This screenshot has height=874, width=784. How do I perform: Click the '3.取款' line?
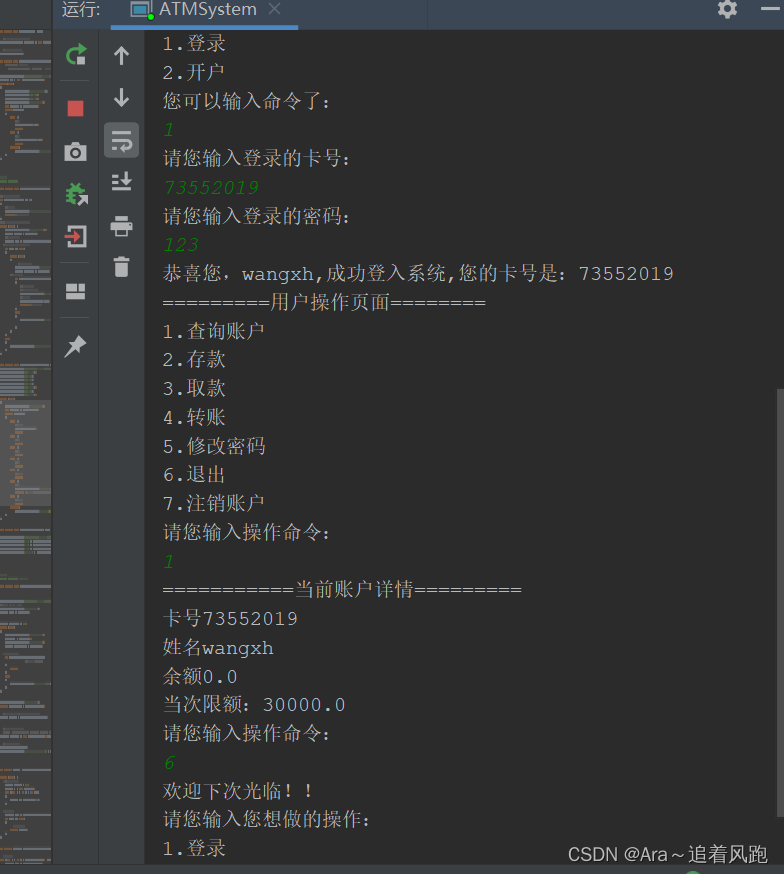tap(194, 389)
